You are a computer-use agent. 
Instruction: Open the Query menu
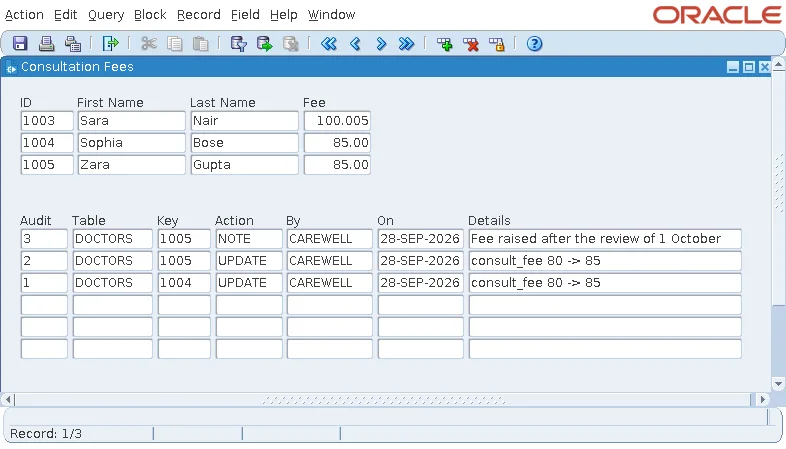tap(106, 15)
